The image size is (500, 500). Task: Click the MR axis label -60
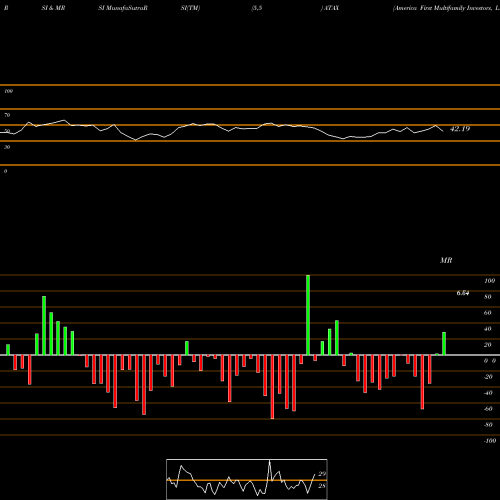coord(488,409)
